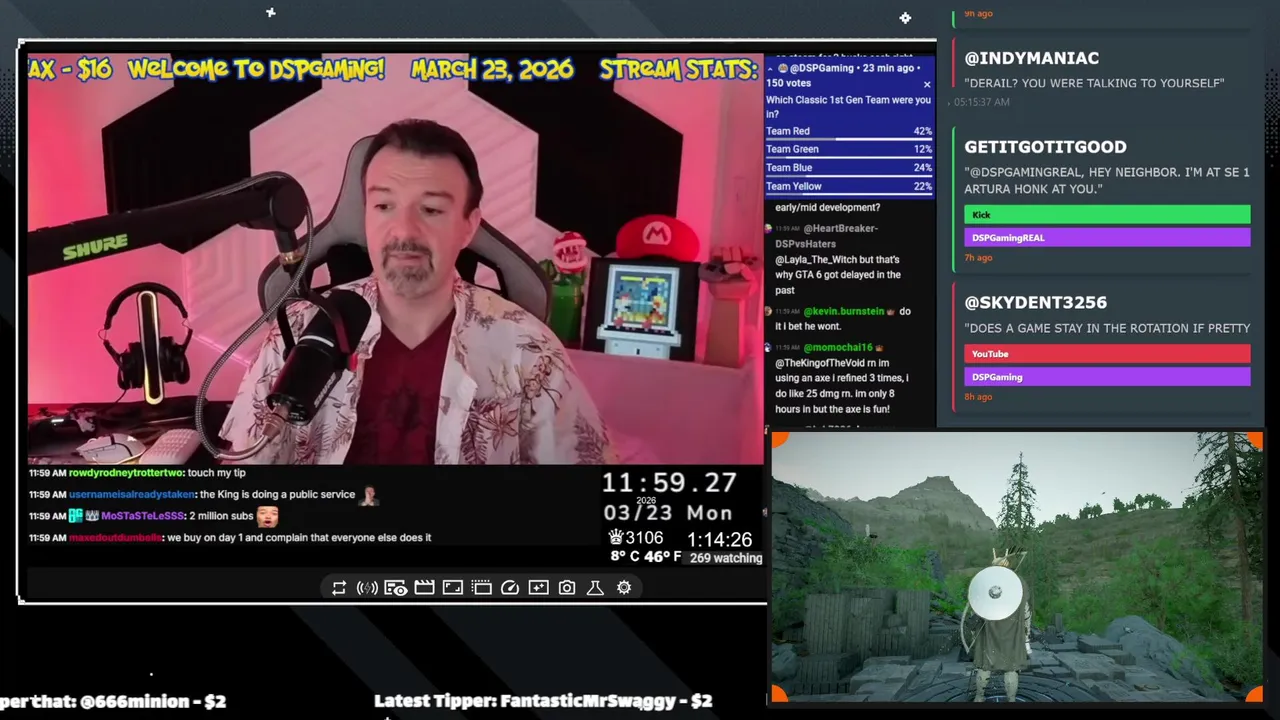Click the face emote after '2 million subs'

click(267, 516)
